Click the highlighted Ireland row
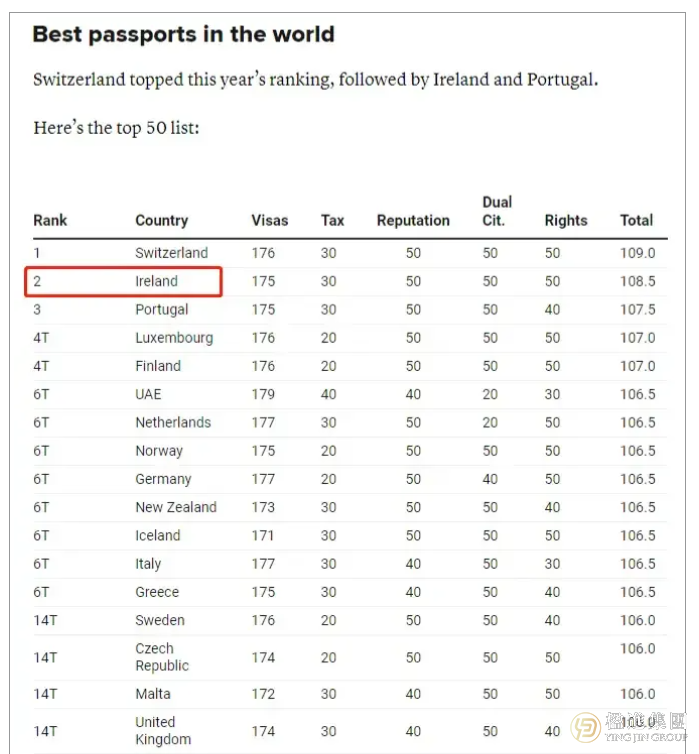Image resolution: width=699 pixels, height=754 pixels. click(x=124, y=281)
